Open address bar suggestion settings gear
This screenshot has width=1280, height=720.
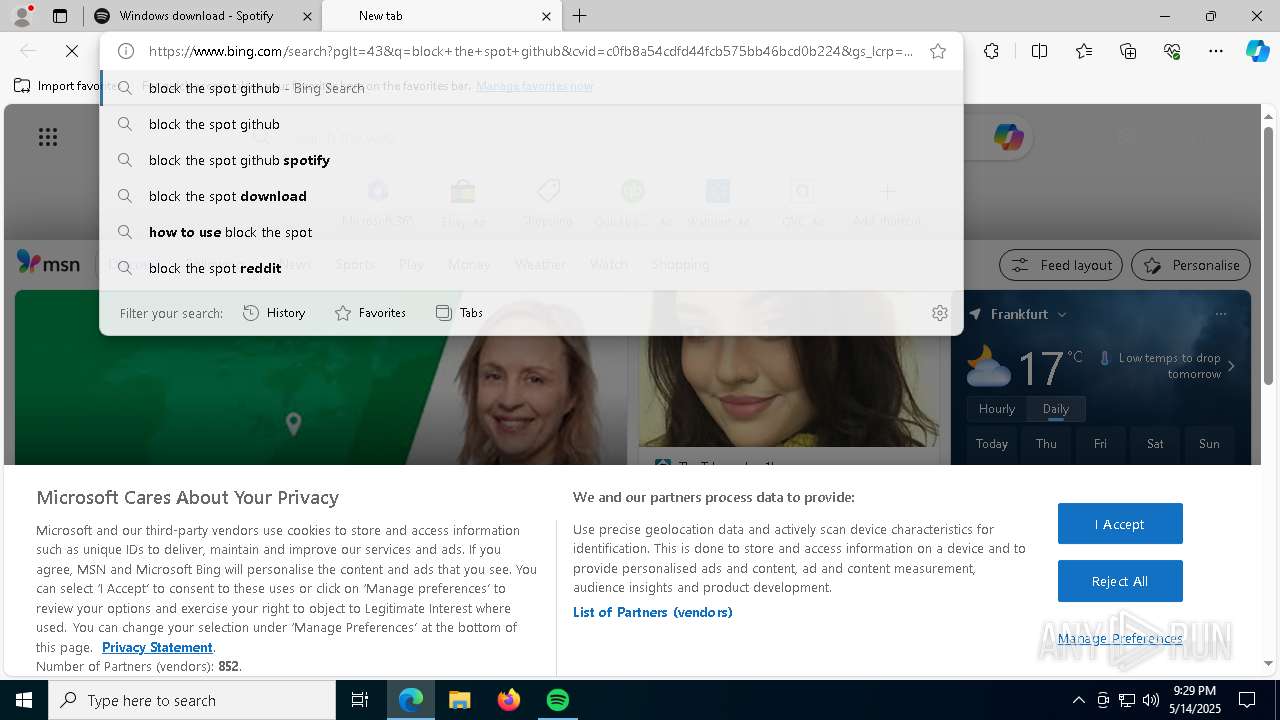tap(939, 313)
